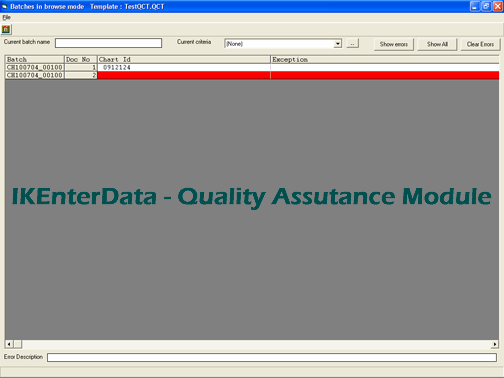Screen dimensions: 504x378
Task: Click the ellipsis browse criteria button
Action: pos(352,44)
